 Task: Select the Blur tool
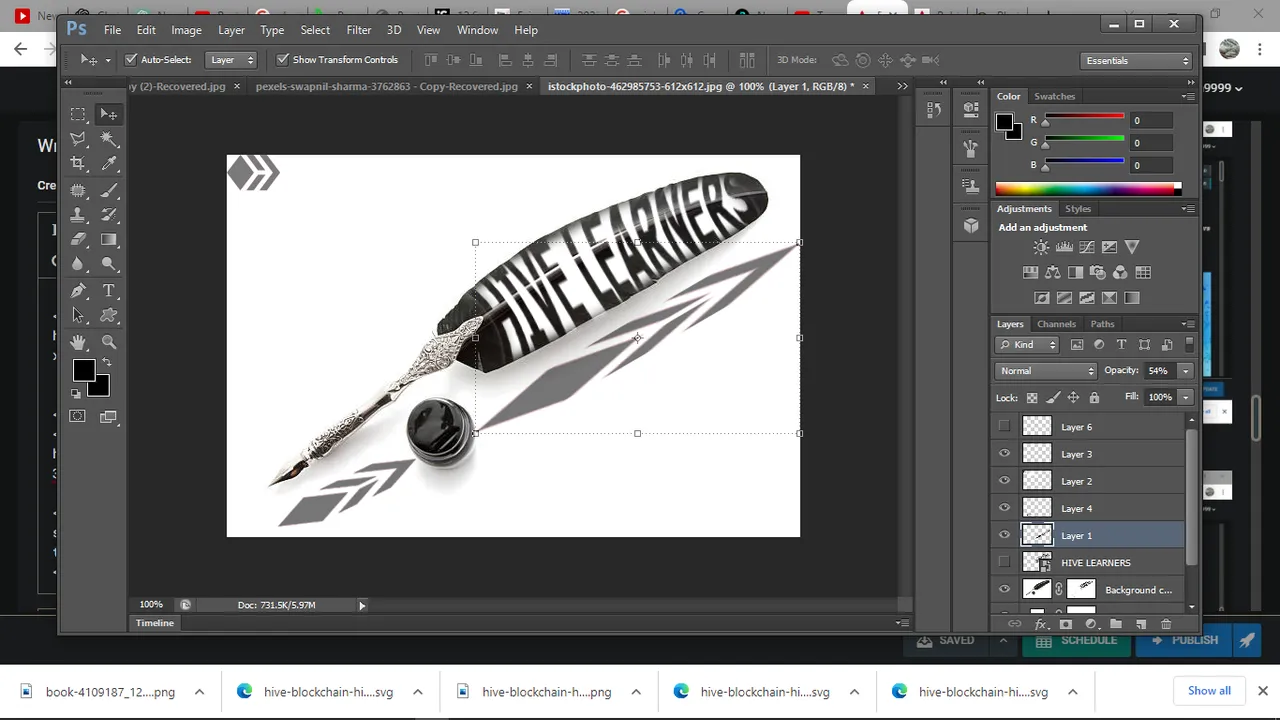(x=78, y=265)
